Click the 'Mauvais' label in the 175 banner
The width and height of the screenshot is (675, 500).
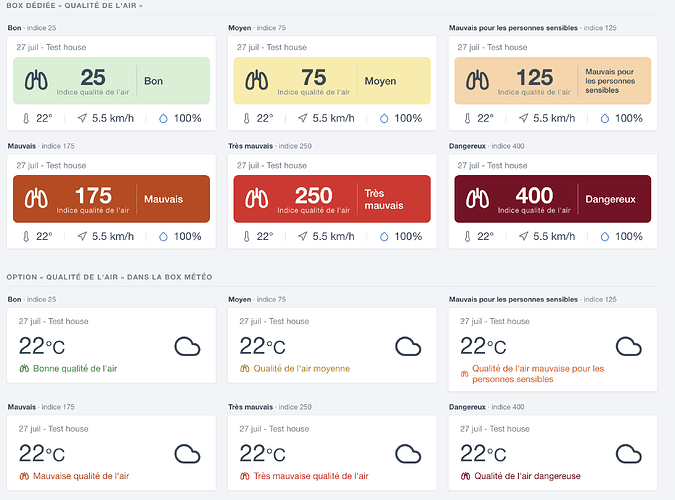[x=164, y=199]
